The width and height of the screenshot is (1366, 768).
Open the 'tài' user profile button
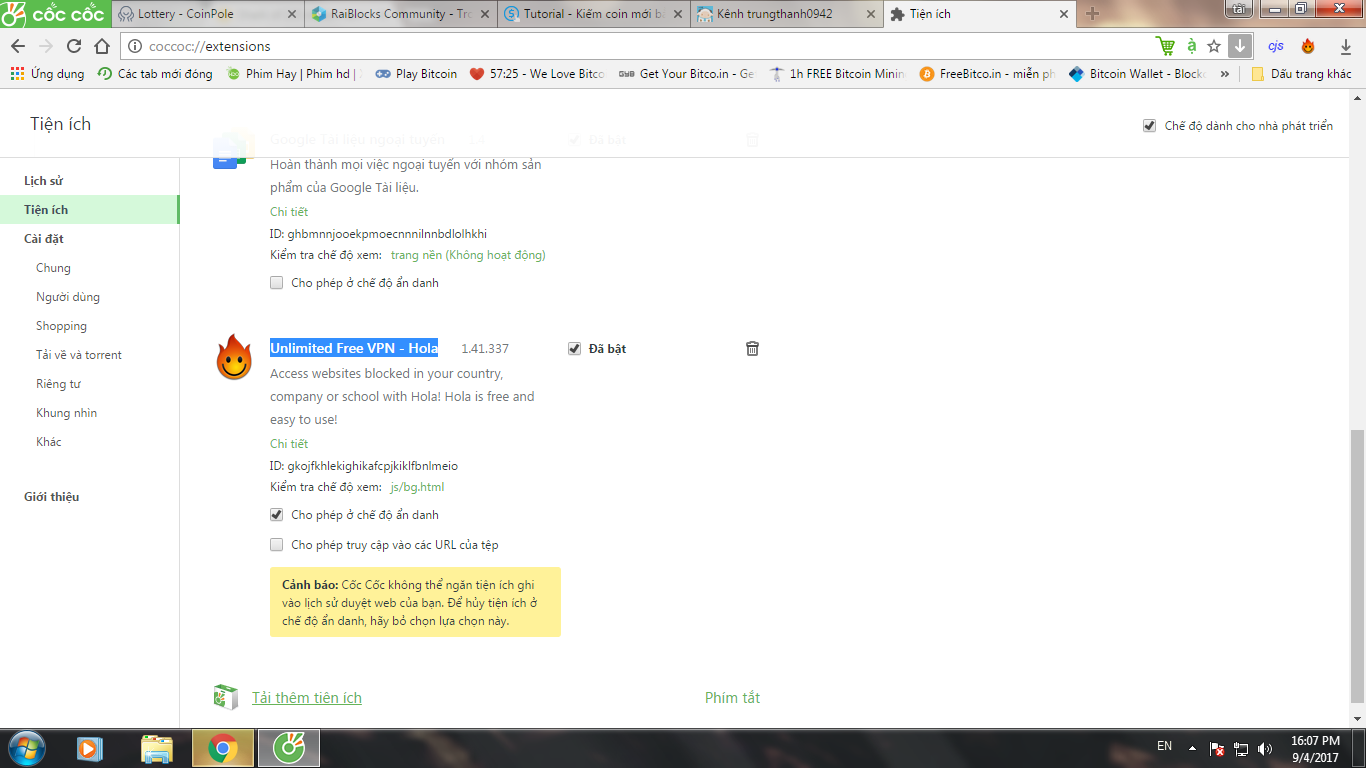pyautogui.click(x=1240, y=8)
